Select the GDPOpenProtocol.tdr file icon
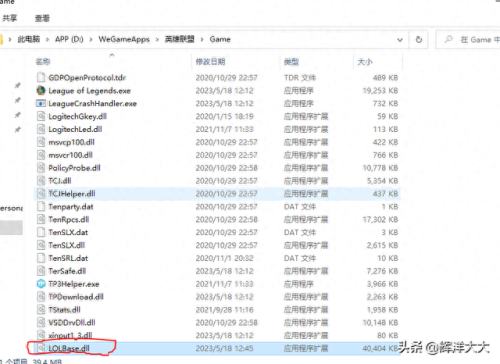 click(x=41, y=77)
